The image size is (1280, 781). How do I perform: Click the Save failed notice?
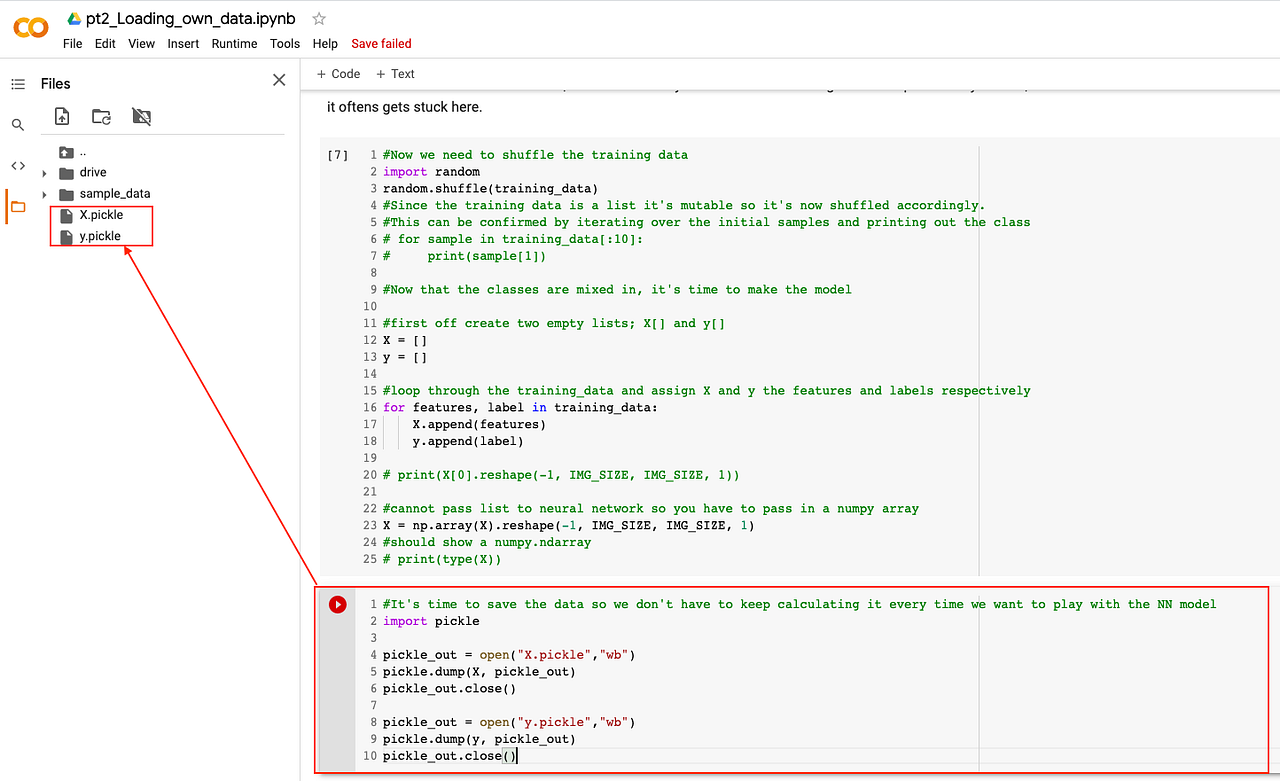[x=381, y=43]
